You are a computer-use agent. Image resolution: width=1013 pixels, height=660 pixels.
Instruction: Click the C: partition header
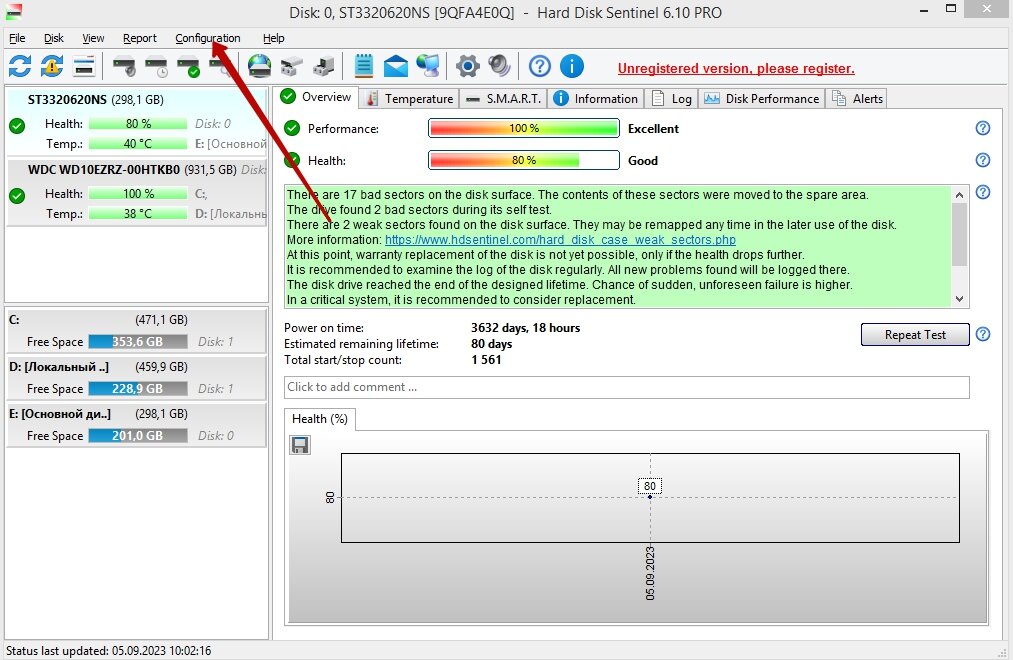(136, 320)
